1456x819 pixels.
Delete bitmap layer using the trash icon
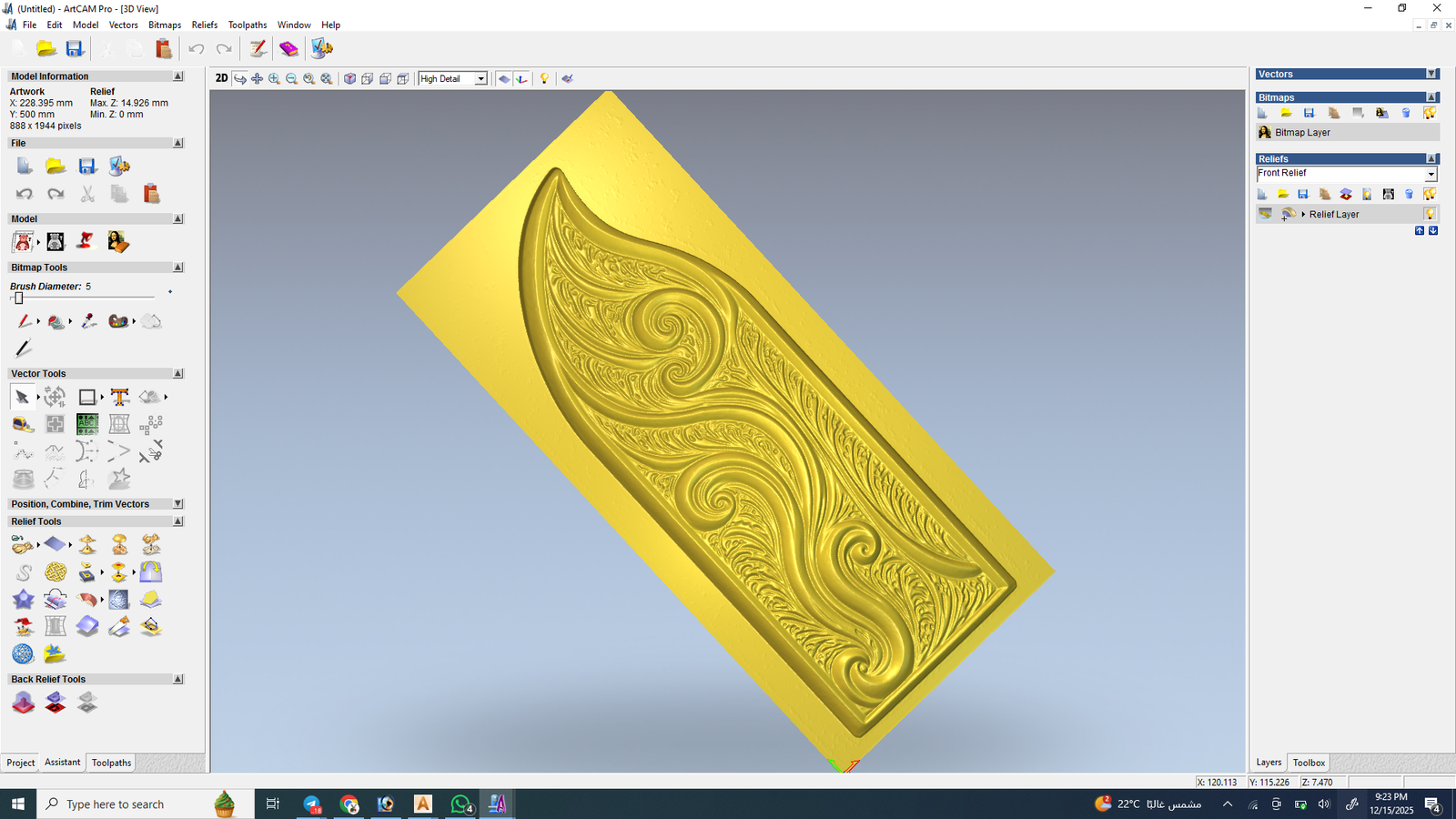pos(1406,114)
